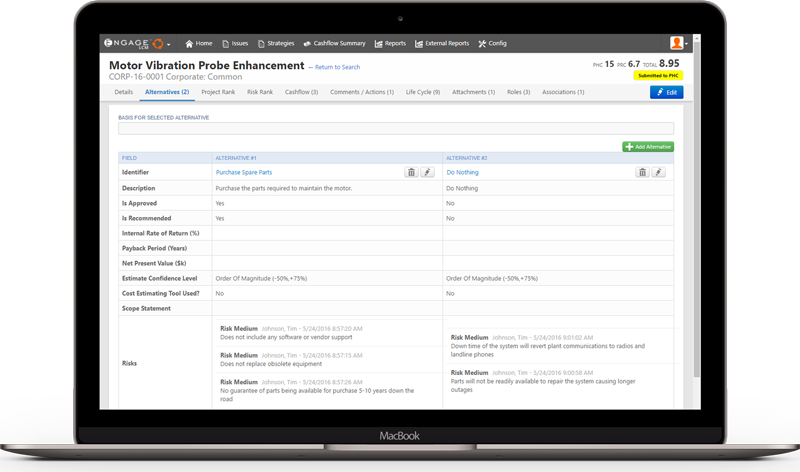Switch to the Details tab
This screenshot has height=472, width=800.
[123, 92]
